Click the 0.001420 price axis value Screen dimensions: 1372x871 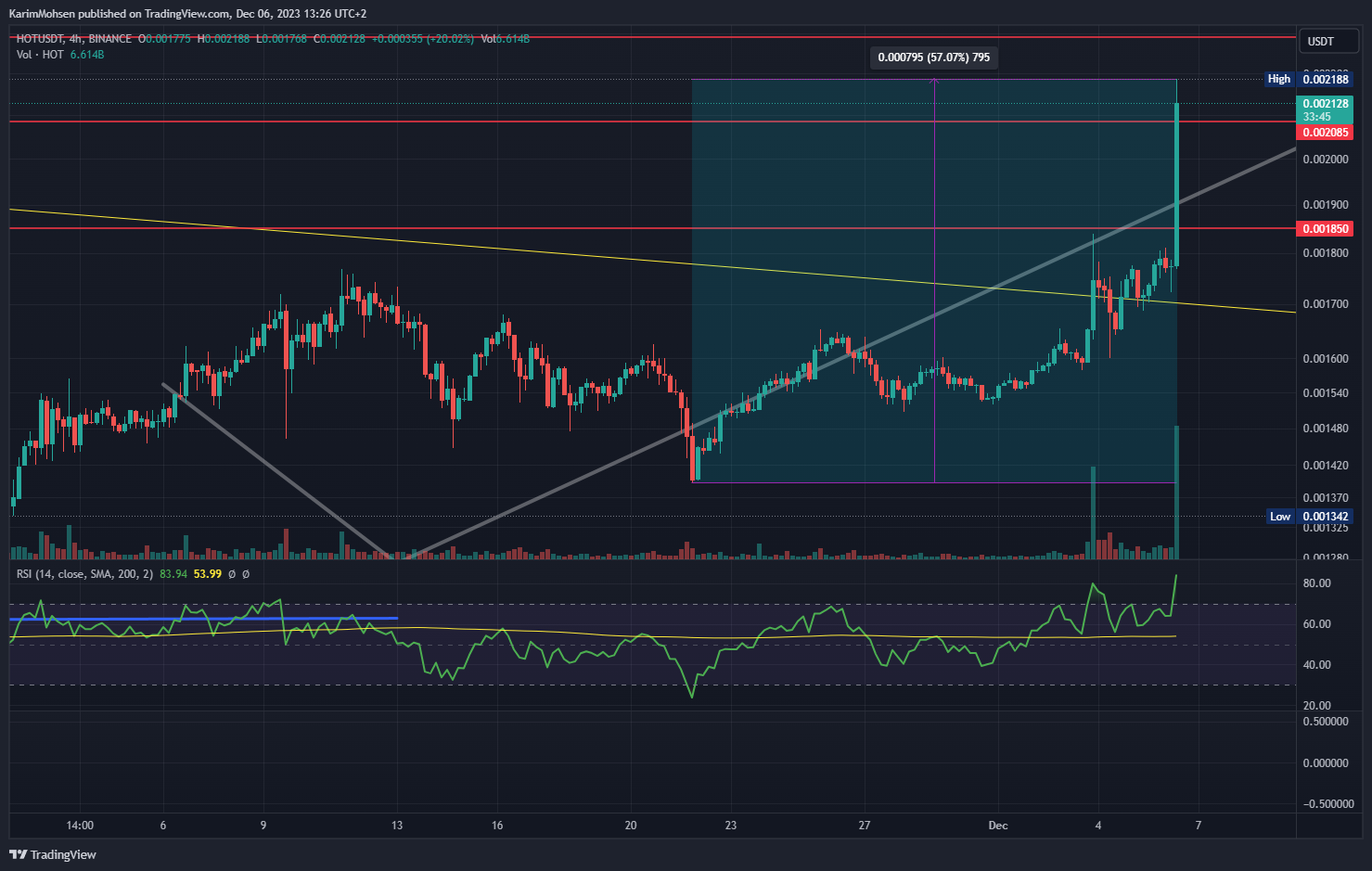1326,466
